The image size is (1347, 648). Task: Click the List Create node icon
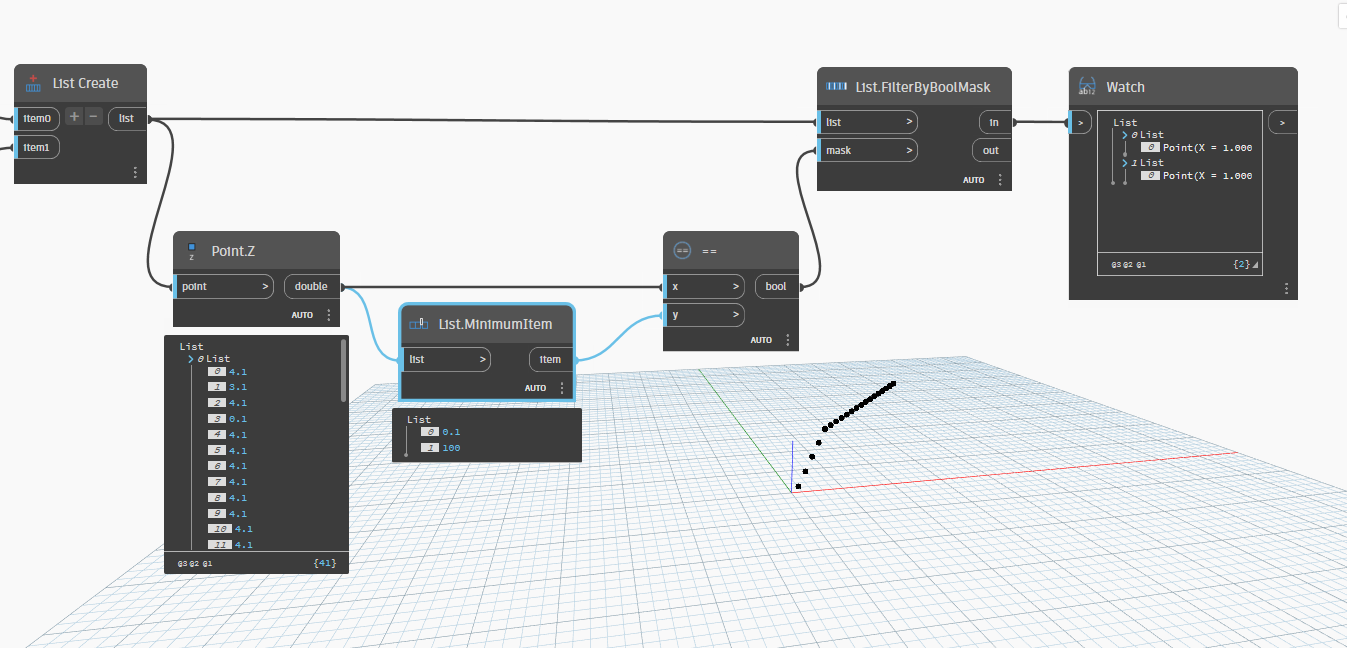(30, 83)
